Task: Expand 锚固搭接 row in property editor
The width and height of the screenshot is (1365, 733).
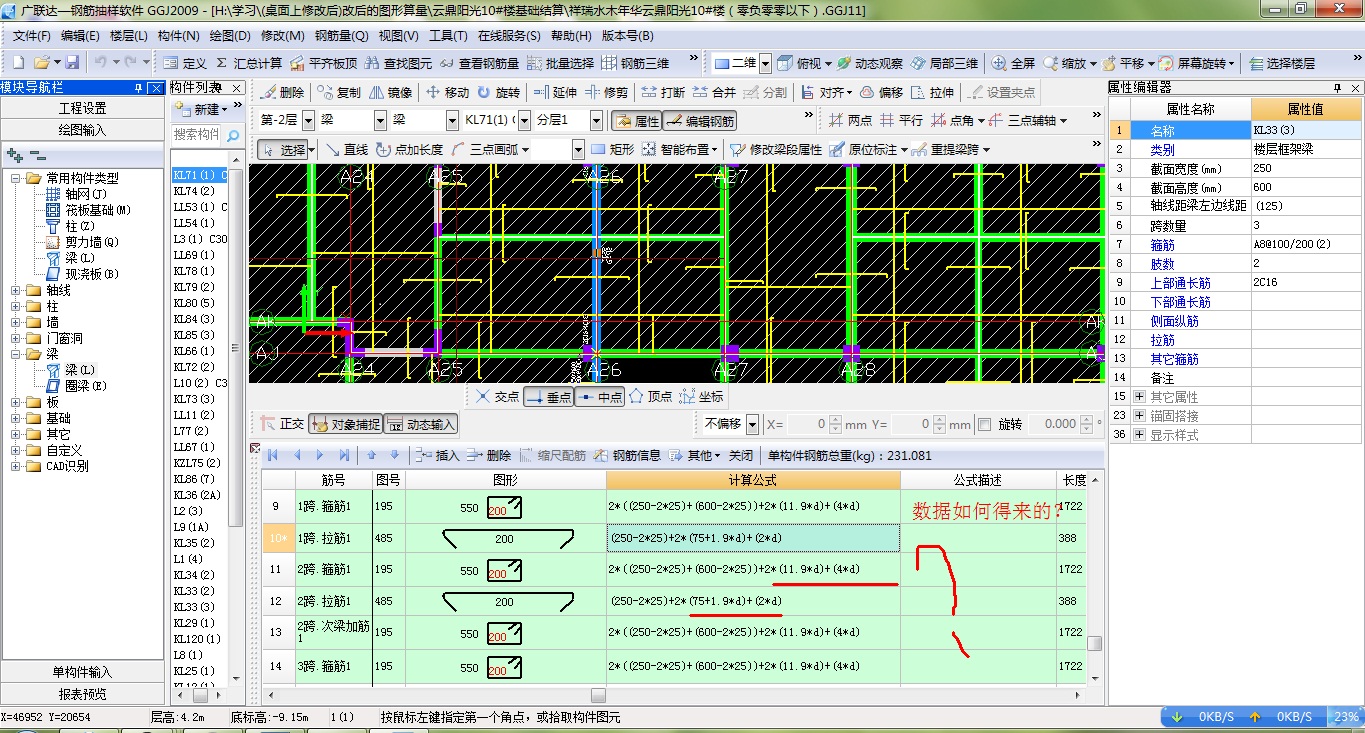Action: point(1139,416)
